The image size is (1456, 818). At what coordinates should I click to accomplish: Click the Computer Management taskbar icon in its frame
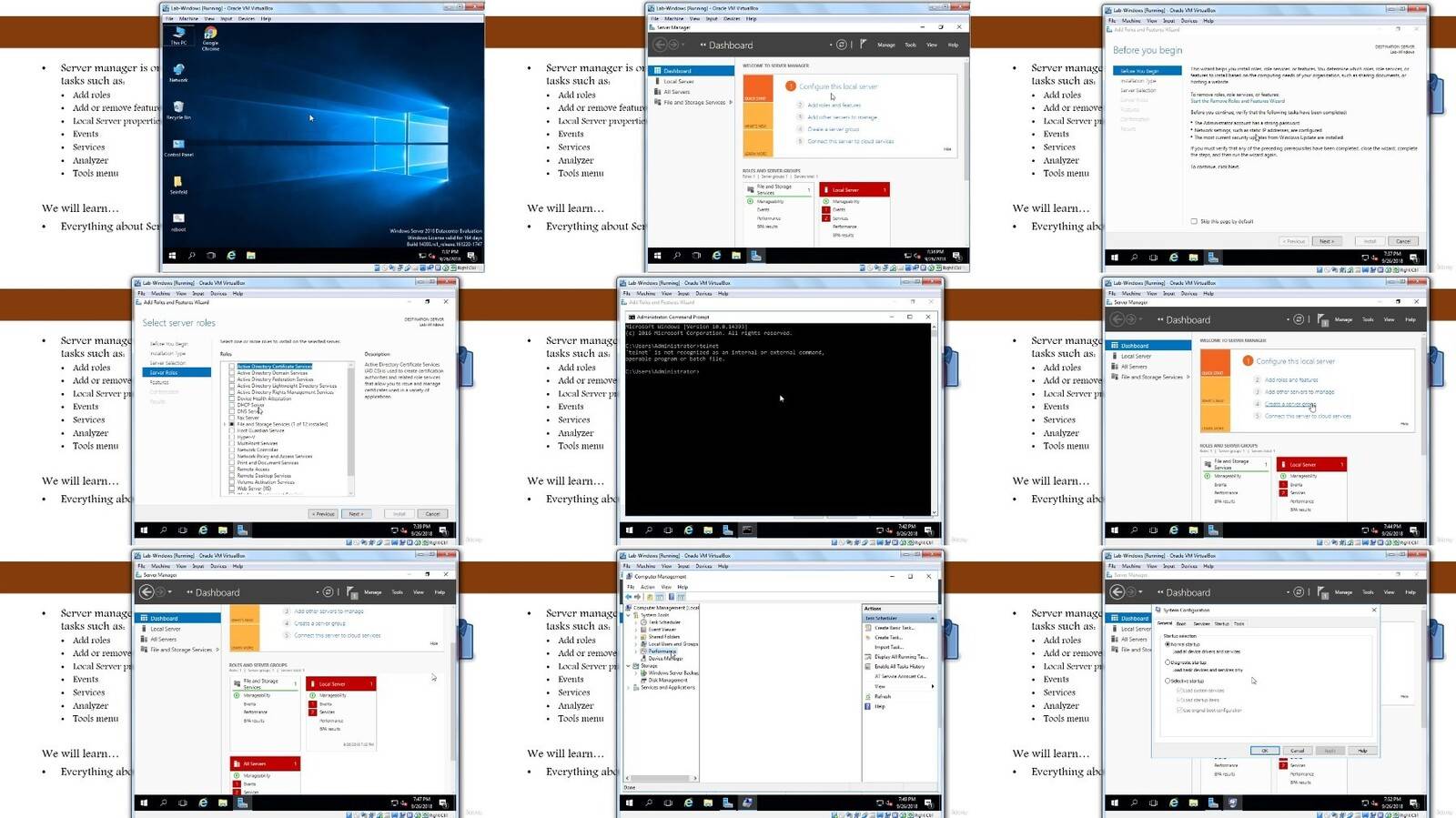pyautogui.click(x=747, y=803)
